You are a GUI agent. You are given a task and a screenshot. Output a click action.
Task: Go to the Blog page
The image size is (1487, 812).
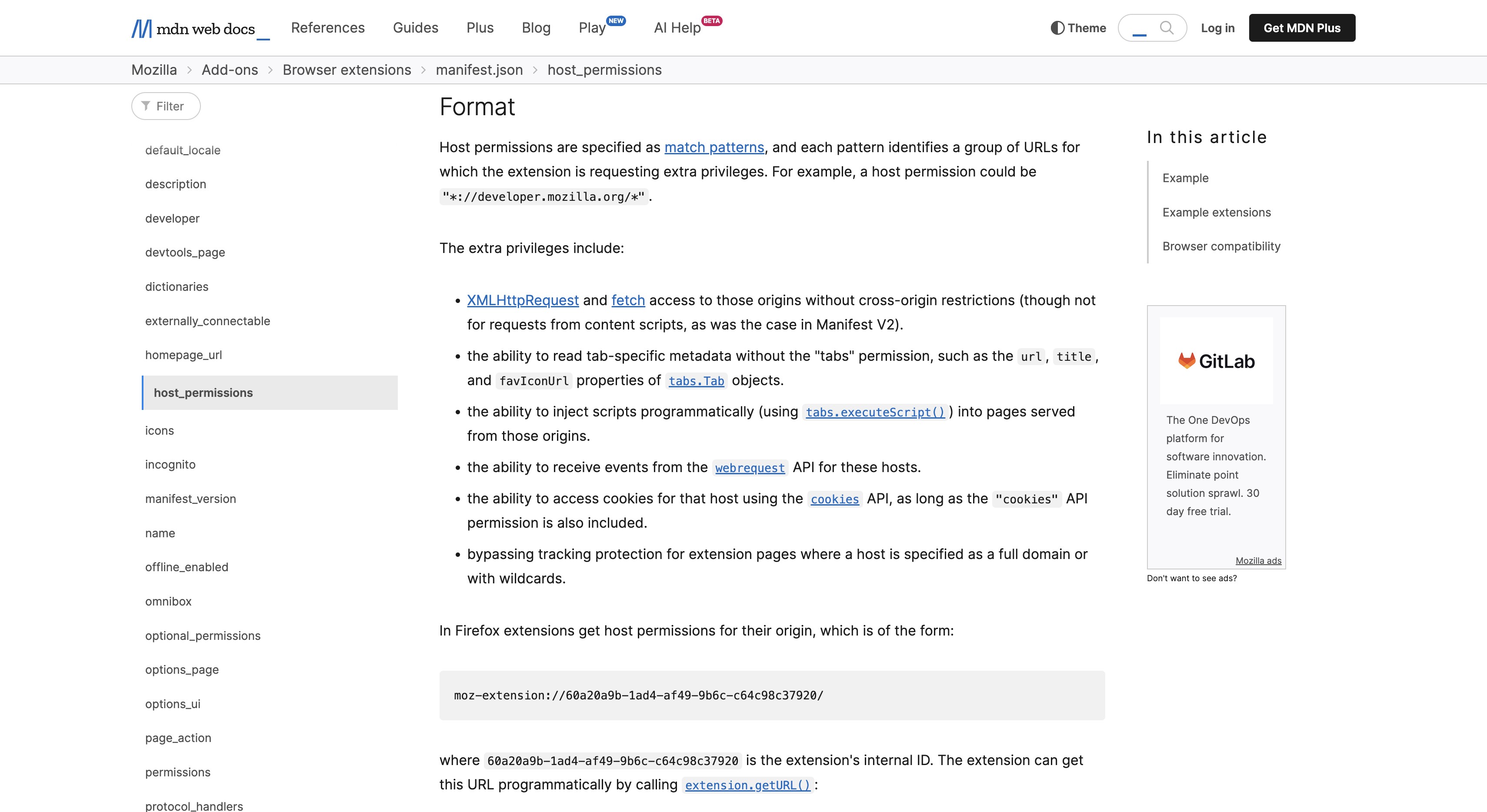(x=536, y=28)
